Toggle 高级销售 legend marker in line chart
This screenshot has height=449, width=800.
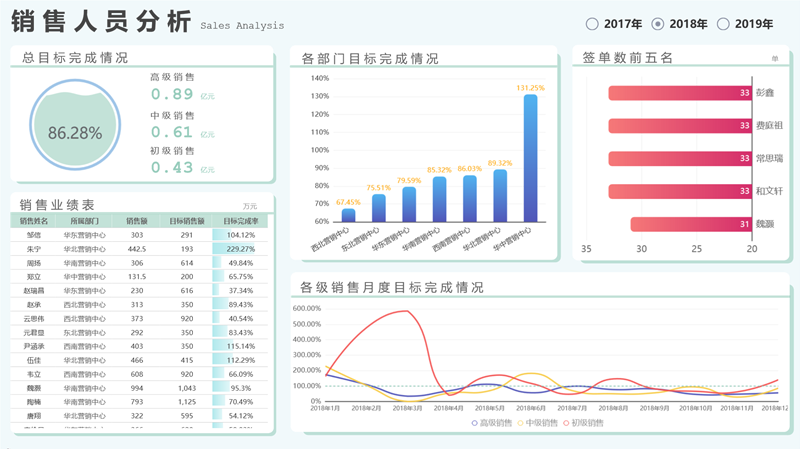coord(475,423)
